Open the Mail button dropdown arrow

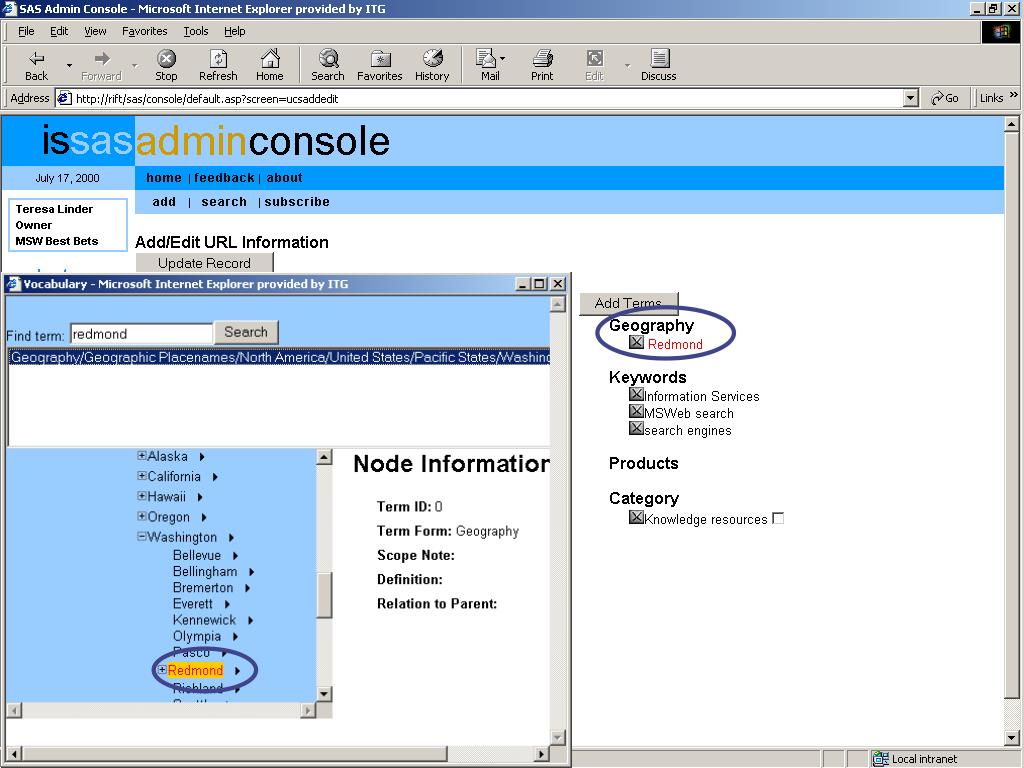click(502, 59)
